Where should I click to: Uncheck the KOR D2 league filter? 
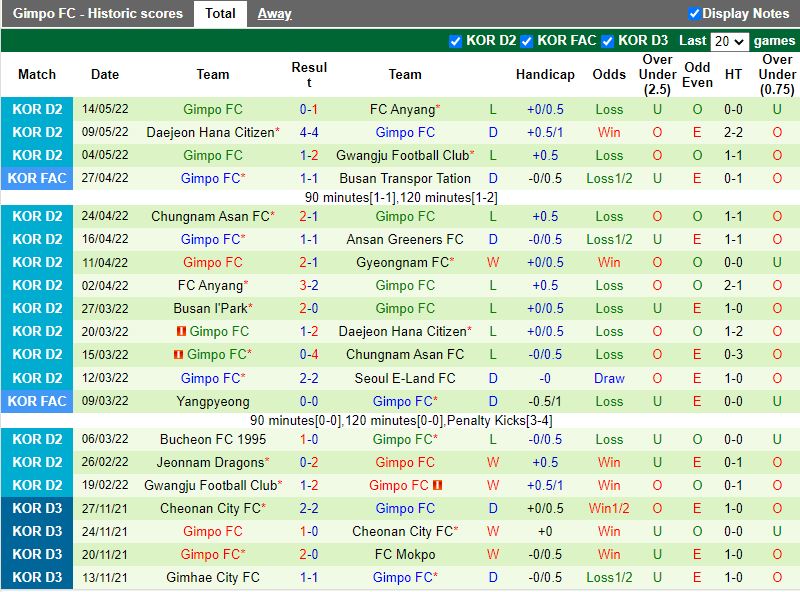tap(456, 41)
